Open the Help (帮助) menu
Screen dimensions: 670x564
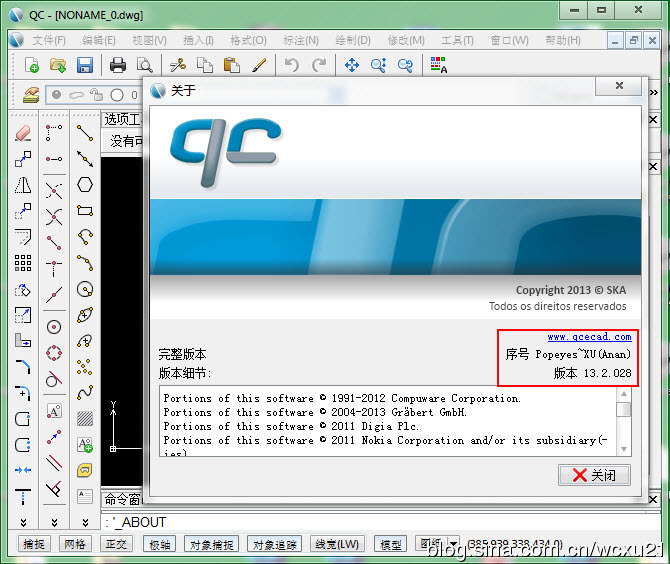tap(563, 41)
